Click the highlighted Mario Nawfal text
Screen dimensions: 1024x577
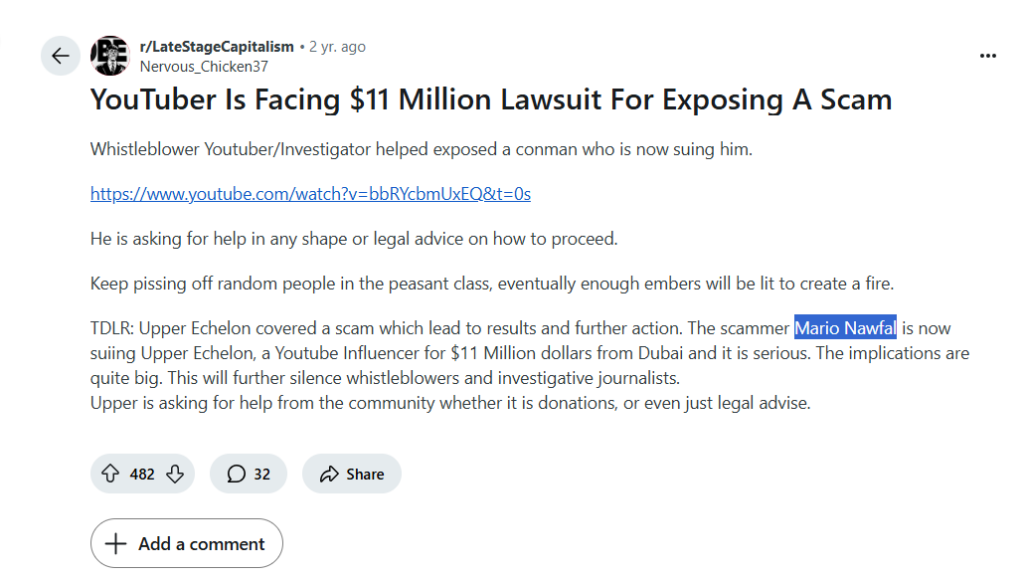845,328
